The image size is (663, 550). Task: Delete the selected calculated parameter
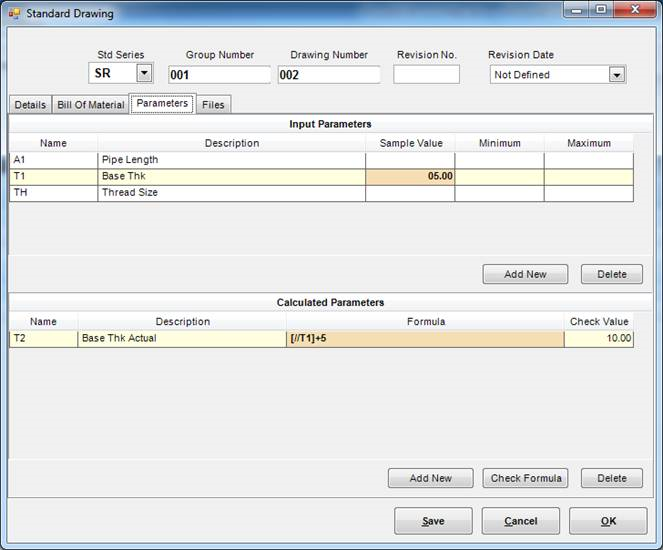click(x=611, y=478)
